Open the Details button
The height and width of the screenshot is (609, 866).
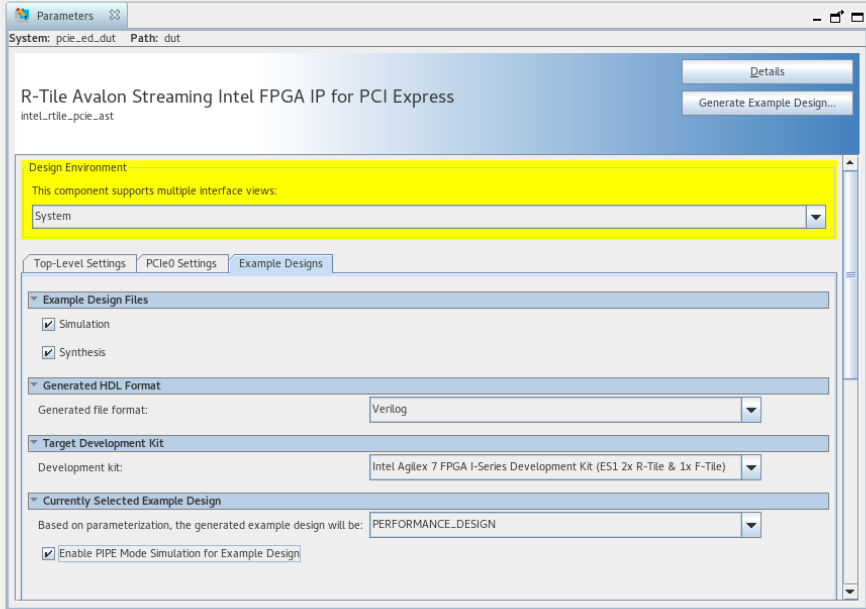(767, 71)
